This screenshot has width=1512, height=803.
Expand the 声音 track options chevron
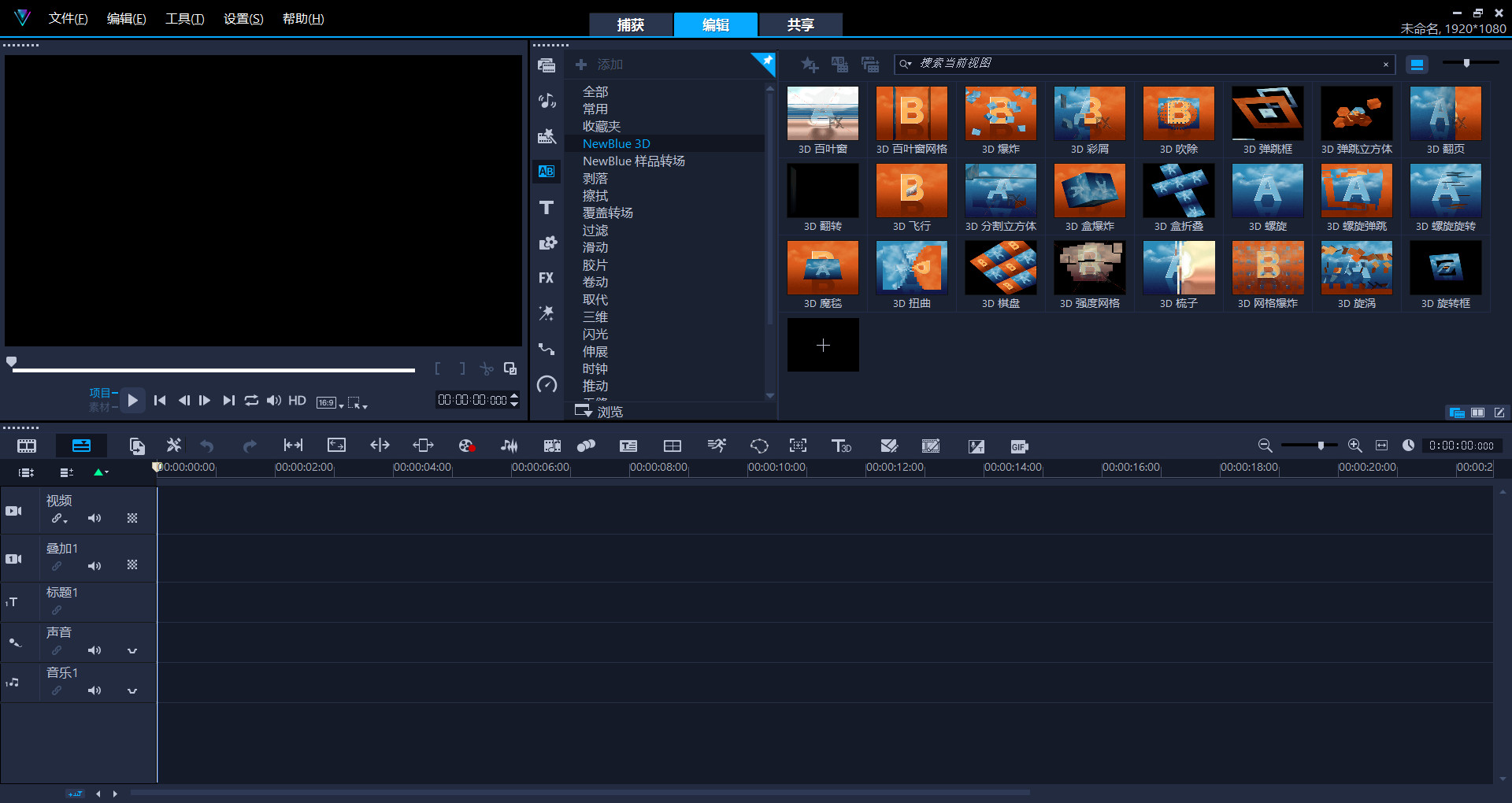132,651
